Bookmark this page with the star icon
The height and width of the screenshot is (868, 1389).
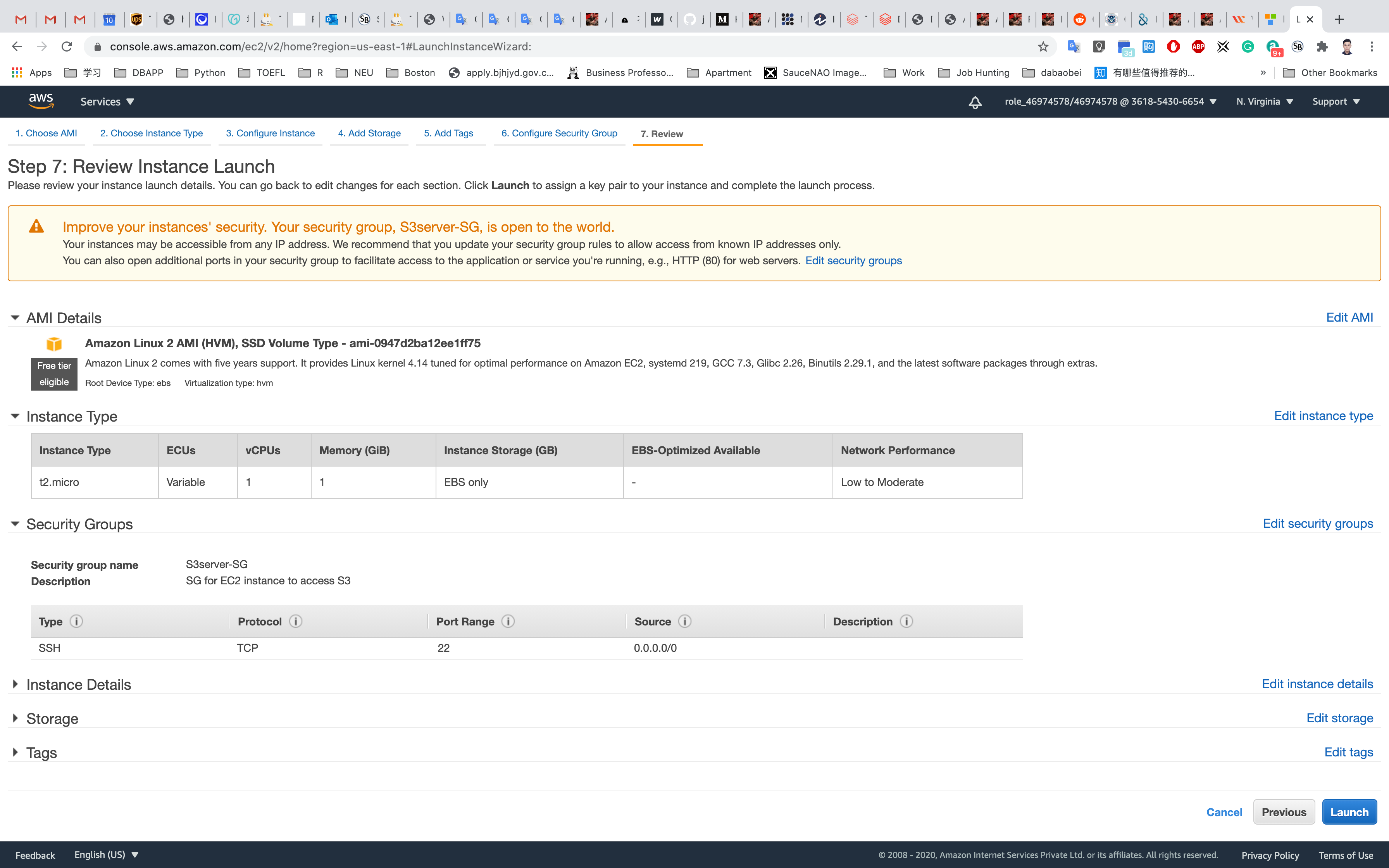pos(1043,46)
